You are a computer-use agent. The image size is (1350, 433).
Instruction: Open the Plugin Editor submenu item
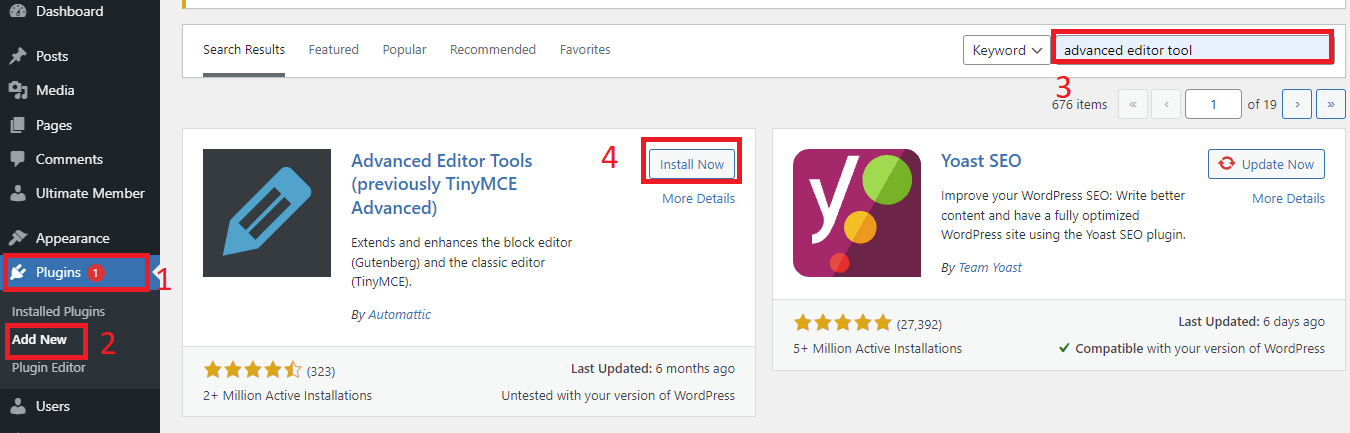(49, 367)
